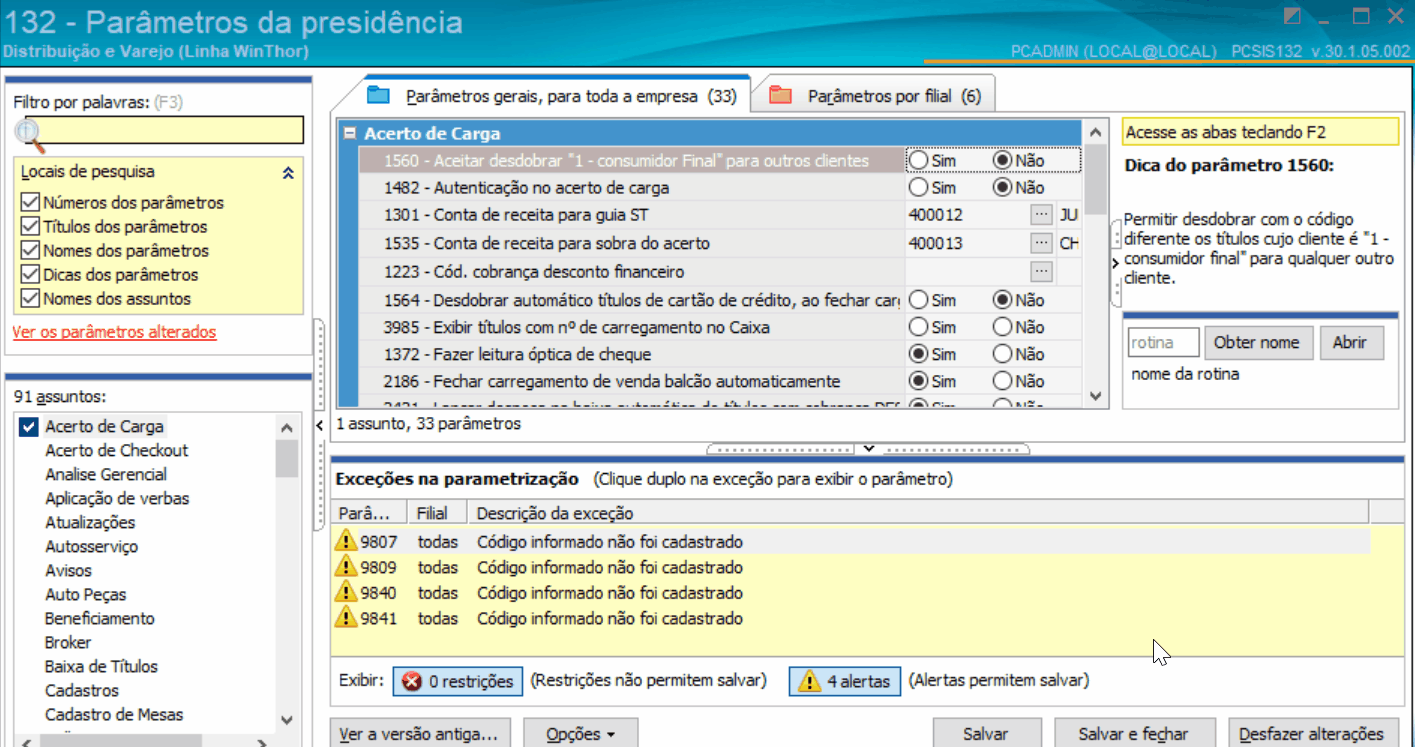
Task: Click the rotina input field
Action: pos(1163,342)
